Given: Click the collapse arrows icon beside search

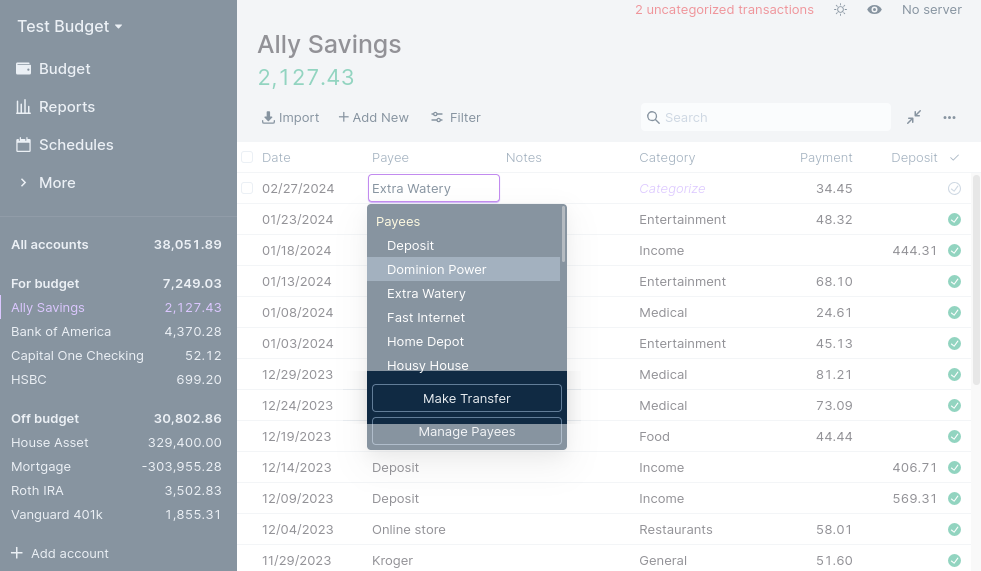Looking at the screenshot, I should pos(914,117).
